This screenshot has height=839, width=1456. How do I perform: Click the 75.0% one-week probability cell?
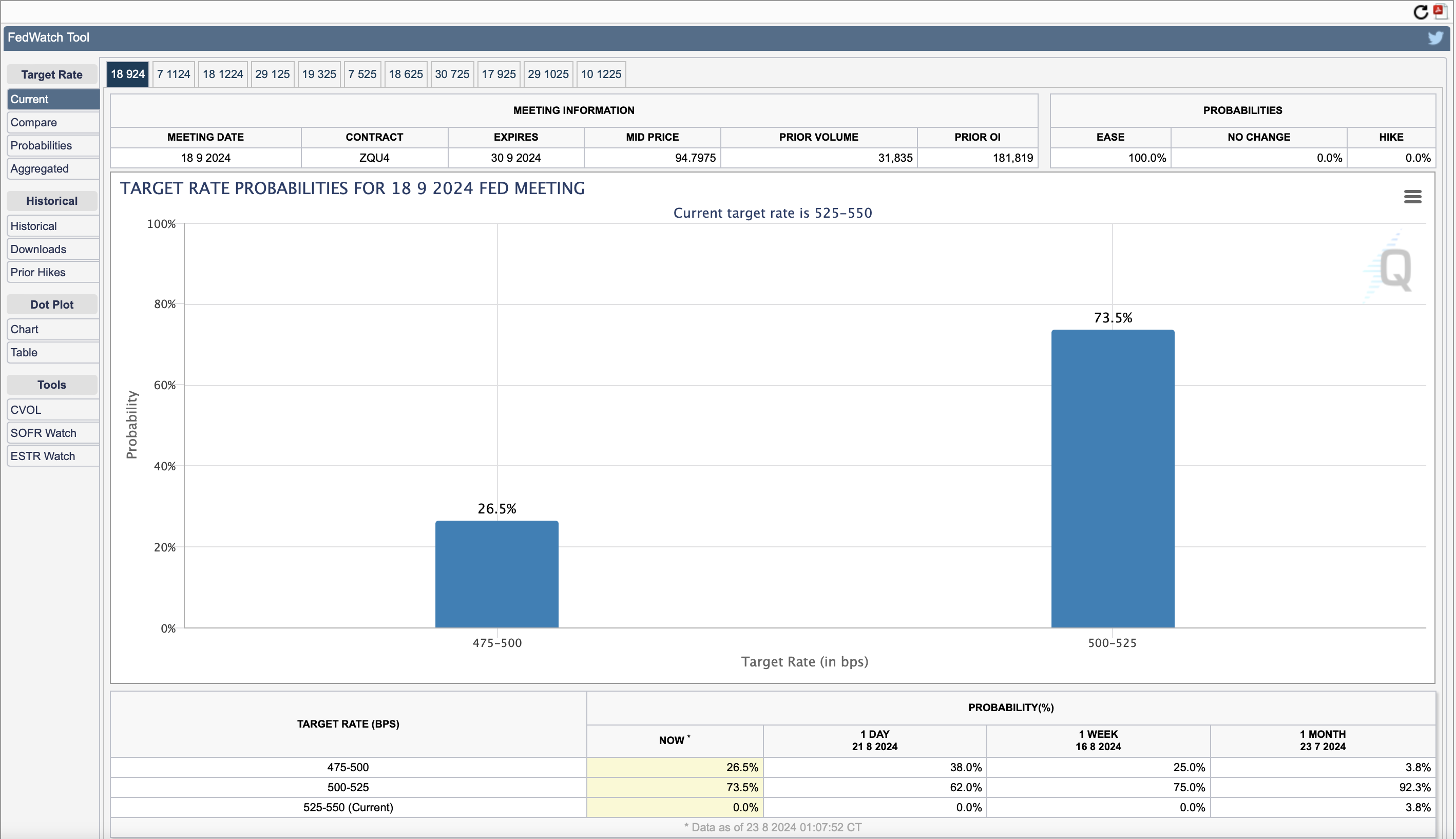1098,787
